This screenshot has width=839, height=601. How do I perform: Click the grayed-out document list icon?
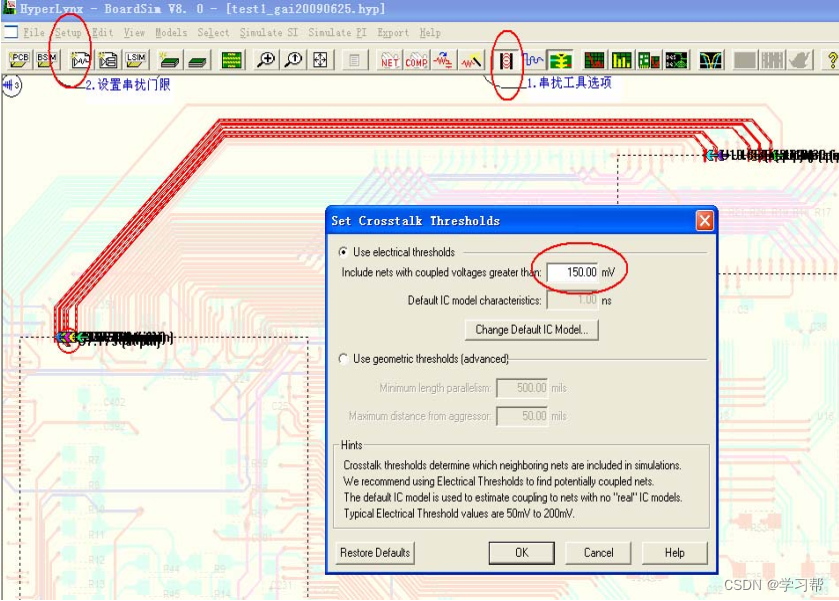pos(354,60)
